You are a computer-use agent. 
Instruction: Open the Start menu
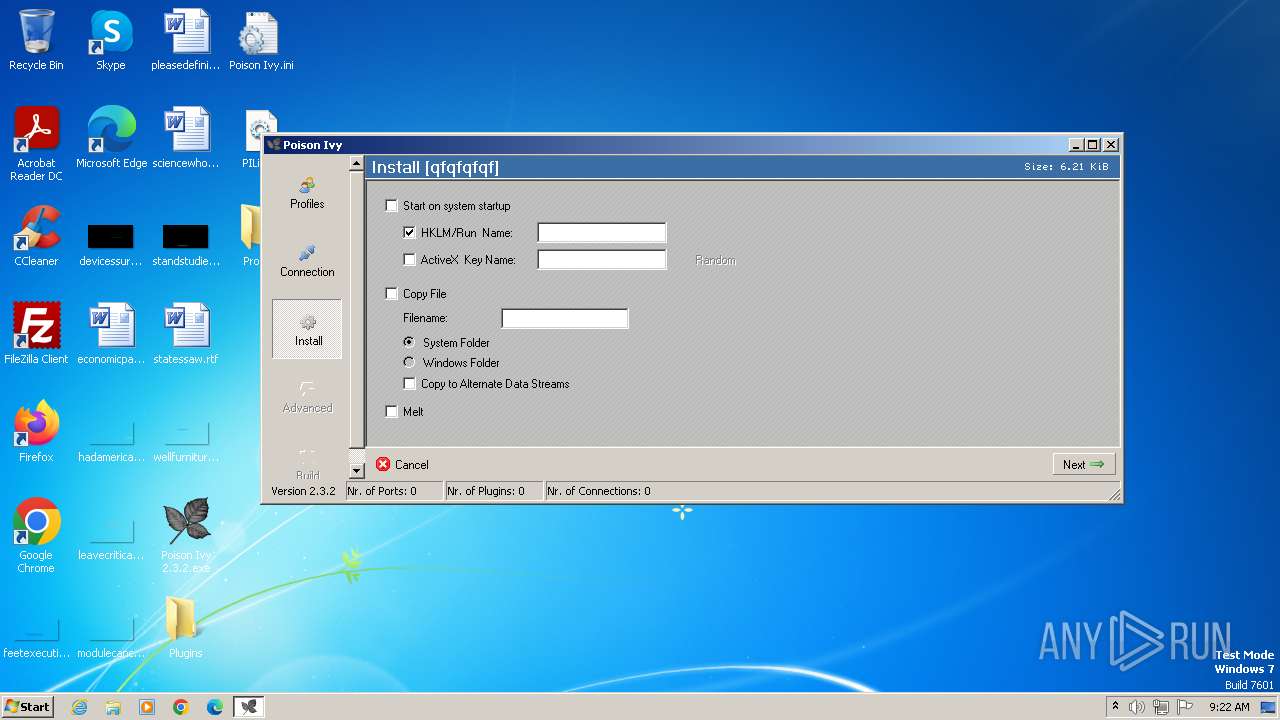tap(28, 706)
